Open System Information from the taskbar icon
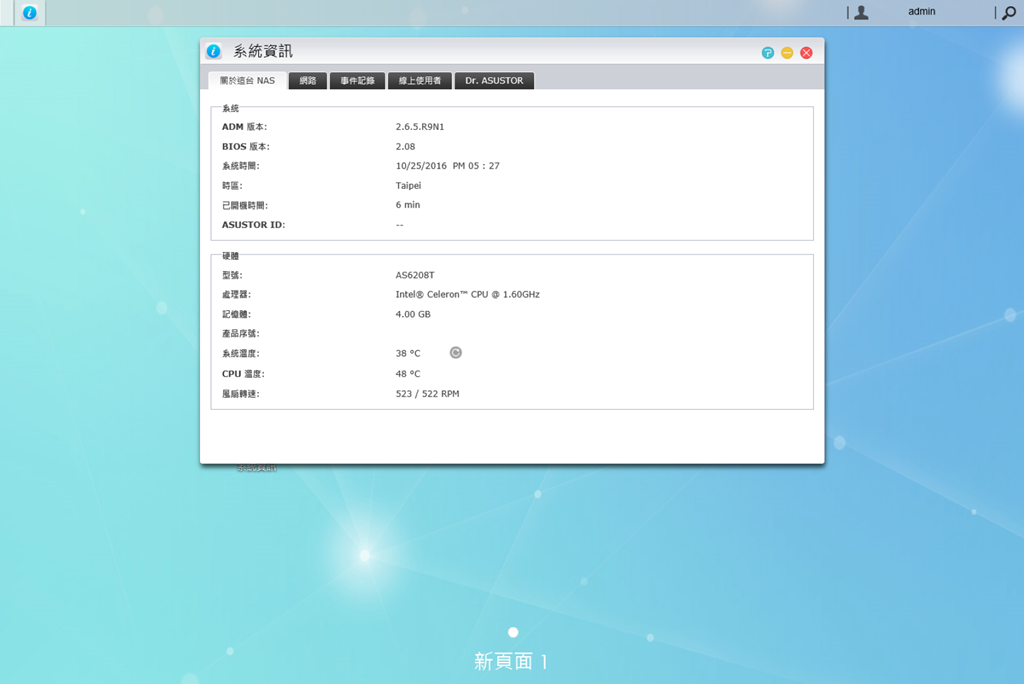Screen dimensions: 1024x684 pos(29,12)
